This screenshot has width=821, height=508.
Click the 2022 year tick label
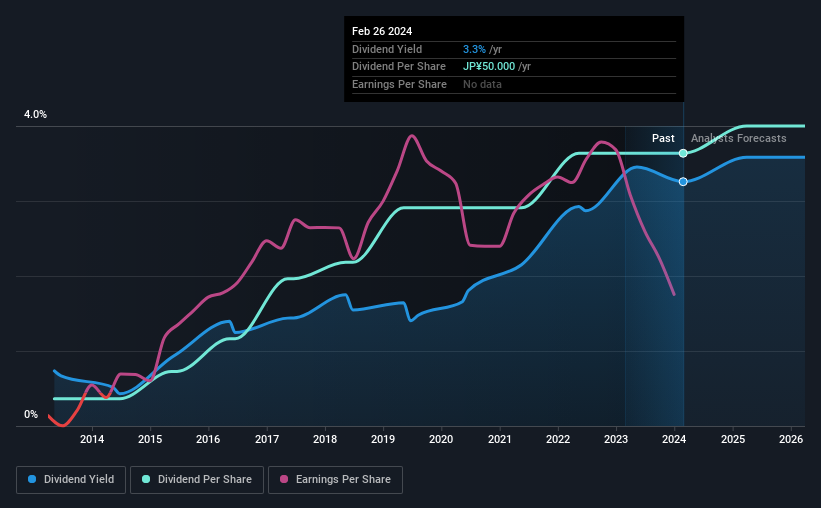pos(558,439)
